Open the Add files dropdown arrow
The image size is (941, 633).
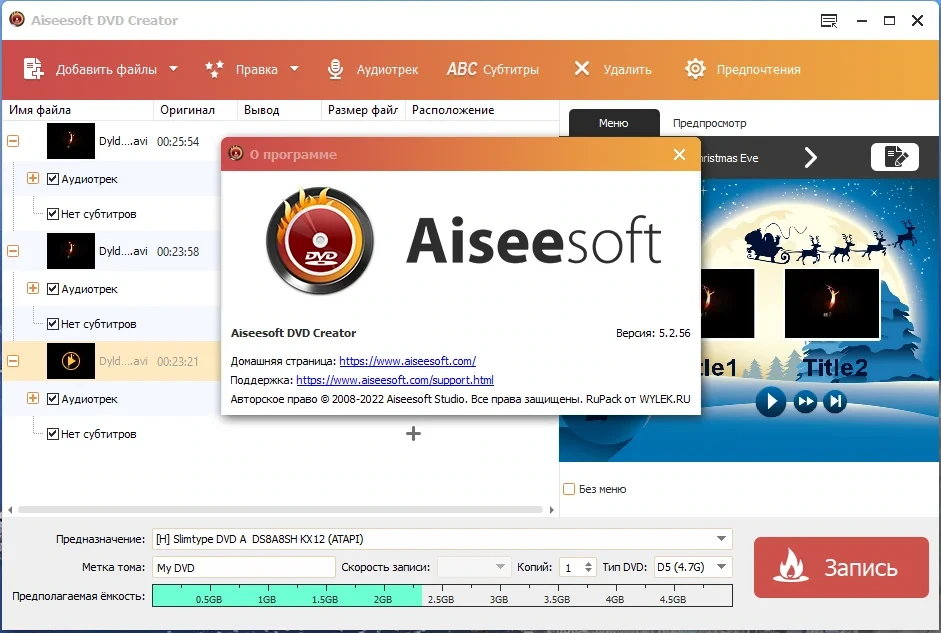pyautogui.click(x=173, y=69)
